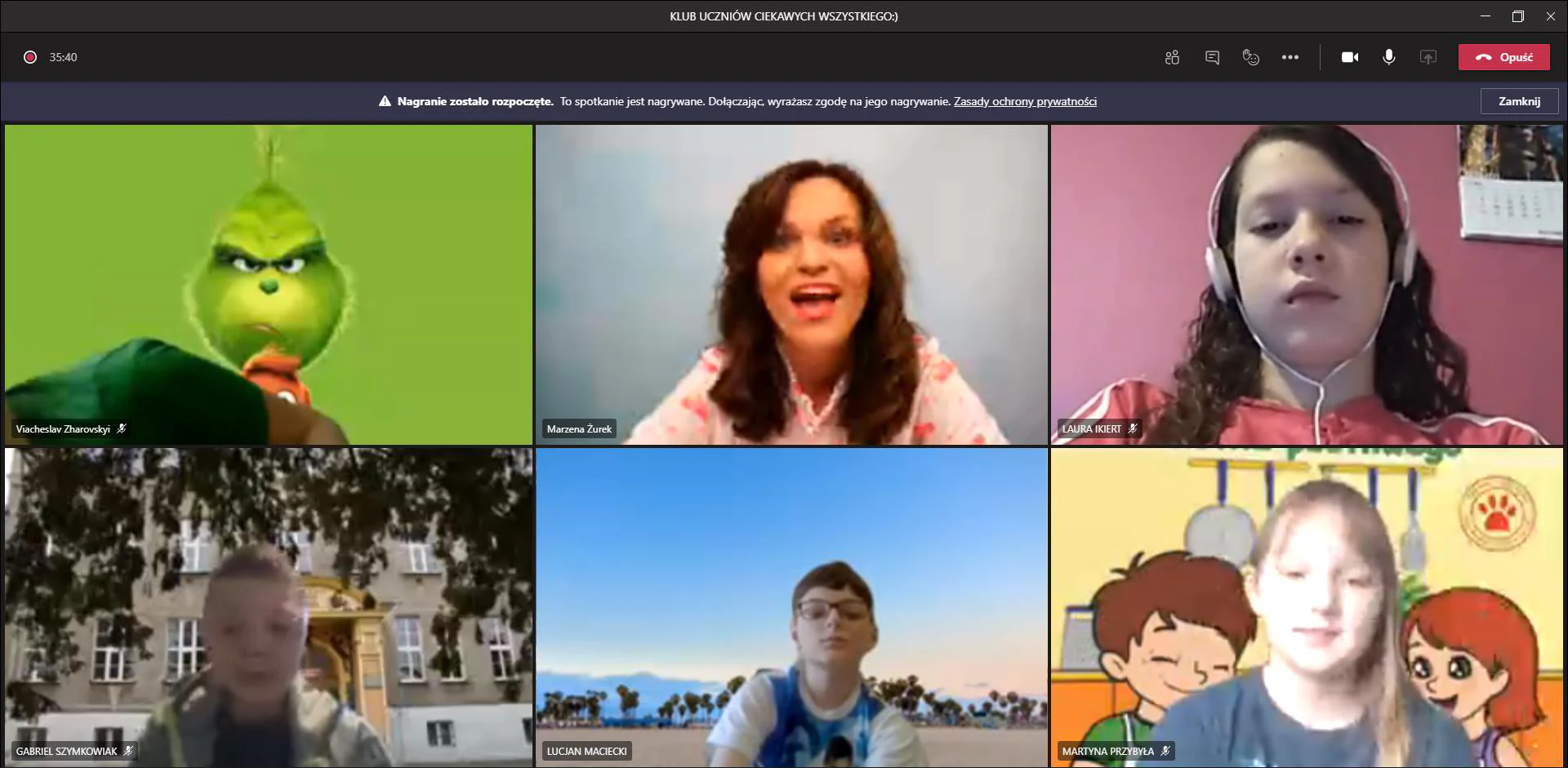Click the MARTYNA PRZYBYŁA name label
Image resolution: width=1568 pixels, height=768 pixels.
[x=1107, y=751]
